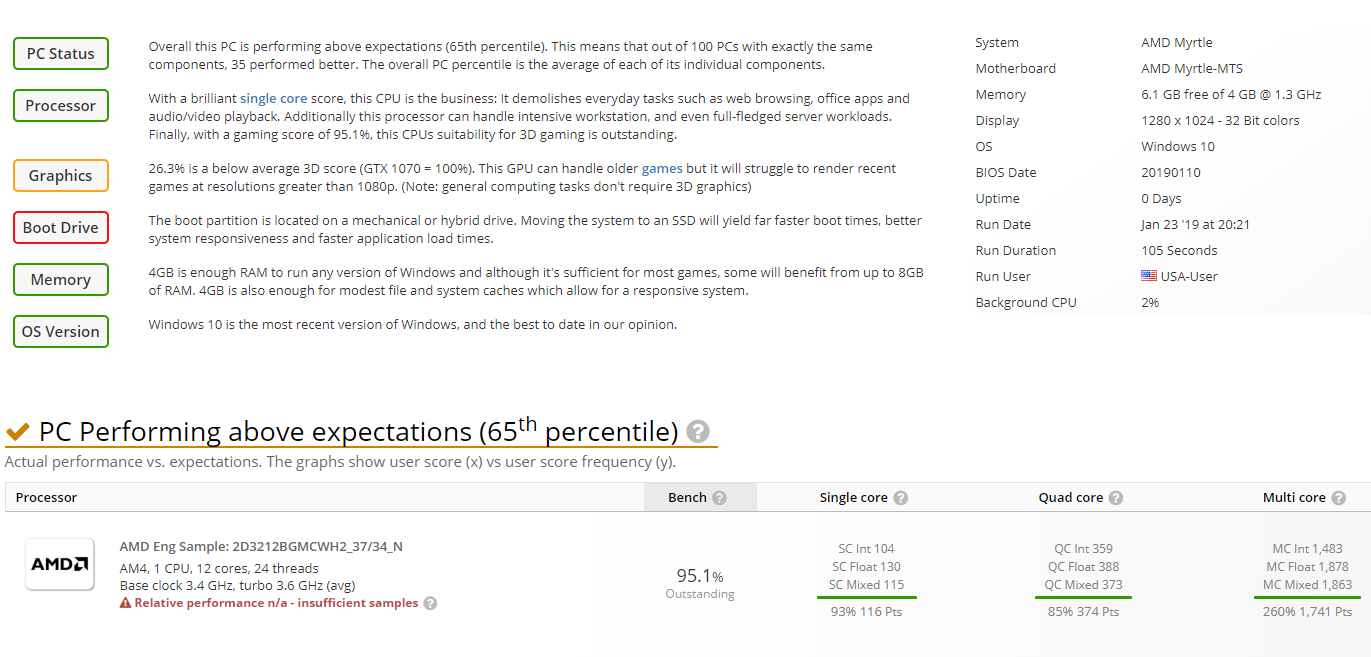Click the PC Status button
This screenshot has width=1371, height=657.
(61, 54)
